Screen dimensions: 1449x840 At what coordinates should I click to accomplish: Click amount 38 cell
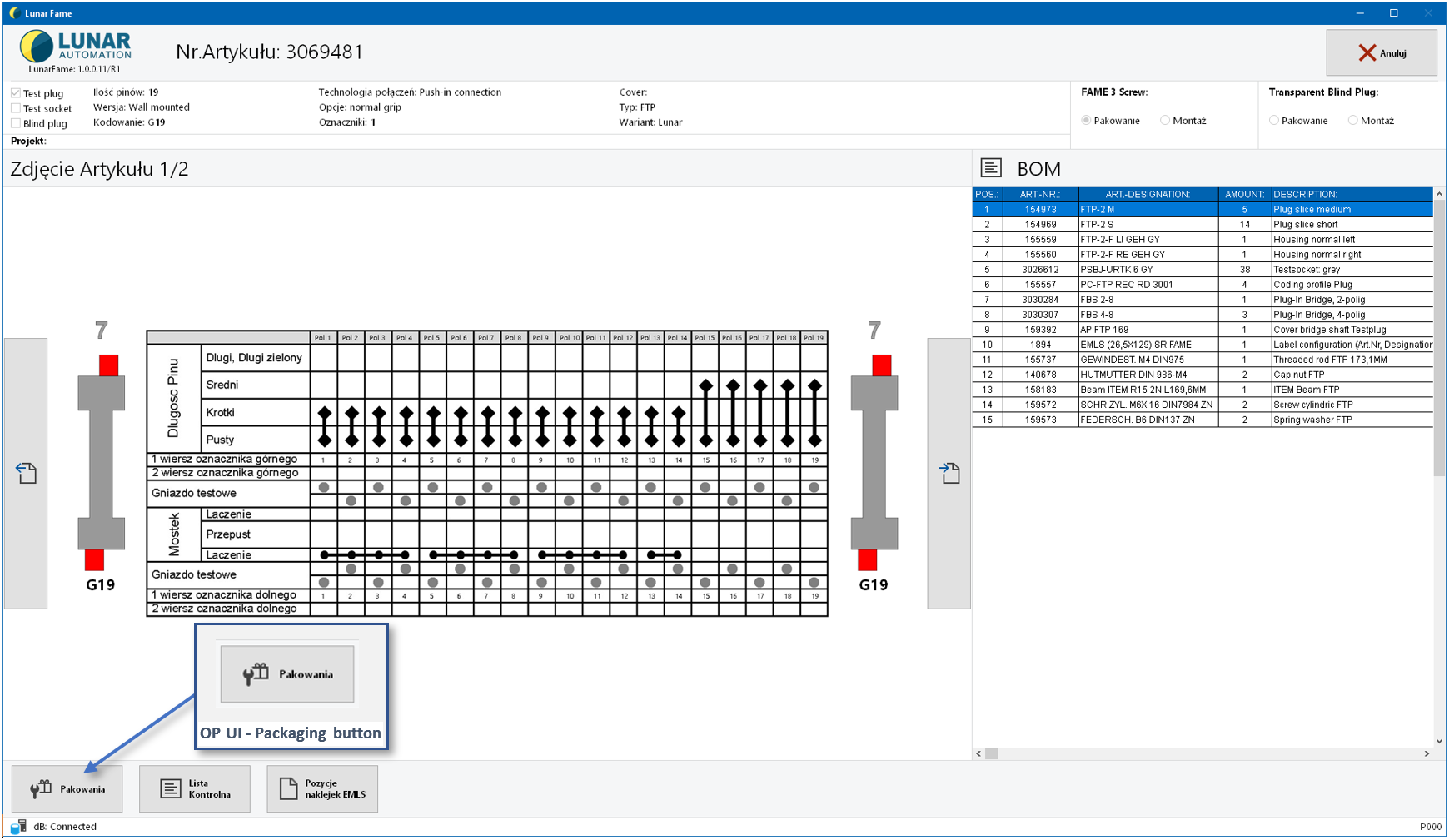pyautogui.click(x=1244, y=270)
